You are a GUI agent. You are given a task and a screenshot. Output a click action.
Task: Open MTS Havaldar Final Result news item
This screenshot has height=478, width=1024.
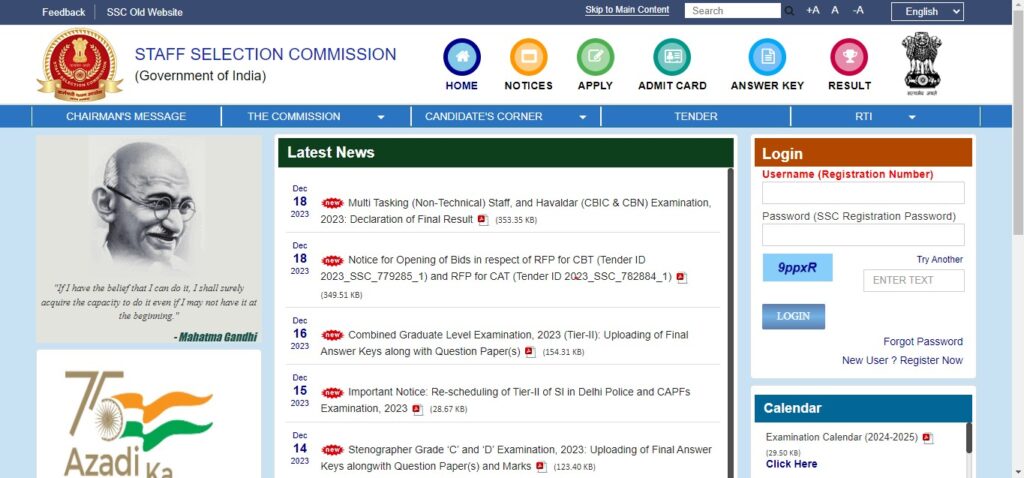tap(516, 211)
